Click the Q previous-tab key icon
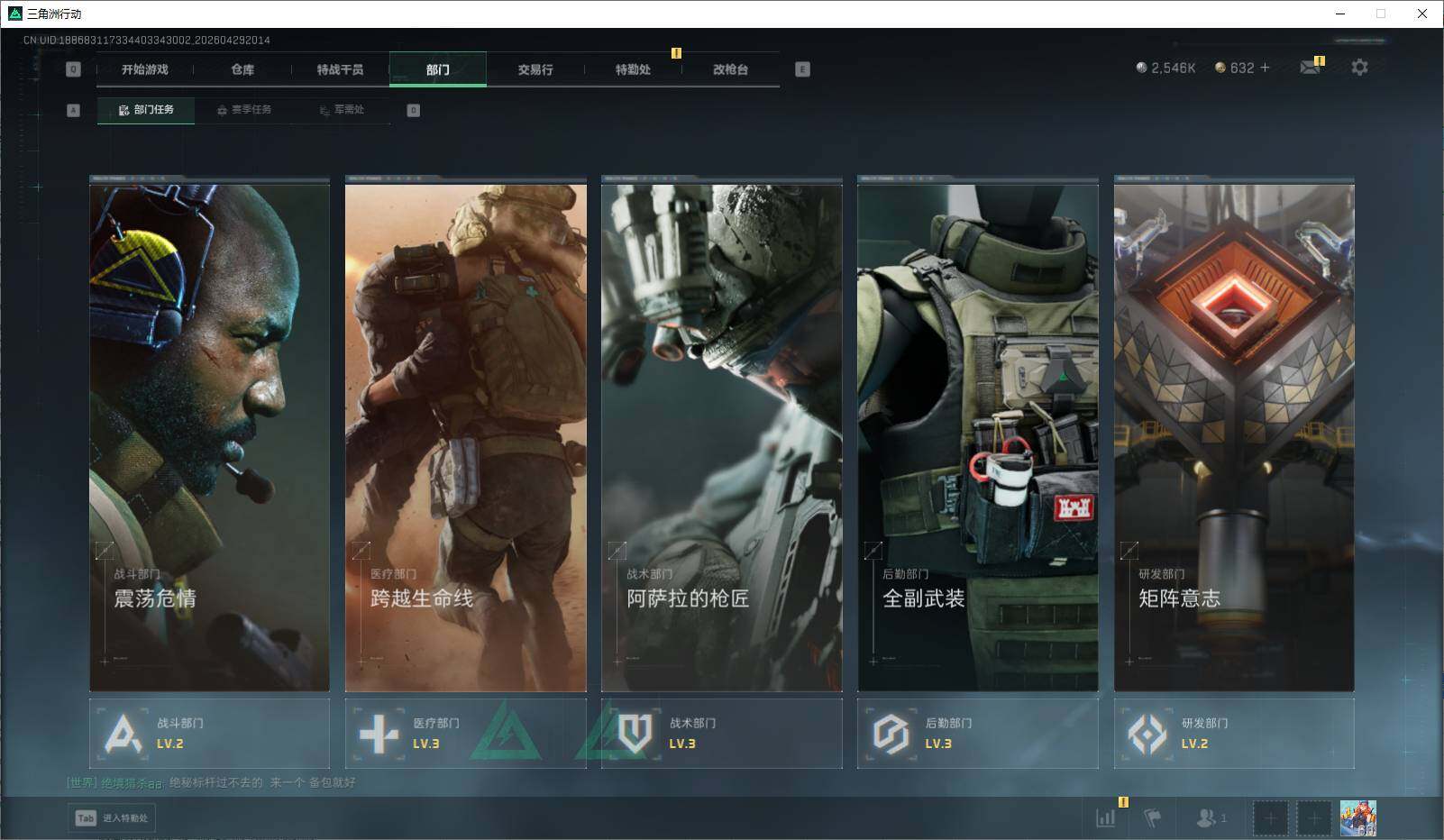This screenshot has width=1444, height=840. click(74, 69)
